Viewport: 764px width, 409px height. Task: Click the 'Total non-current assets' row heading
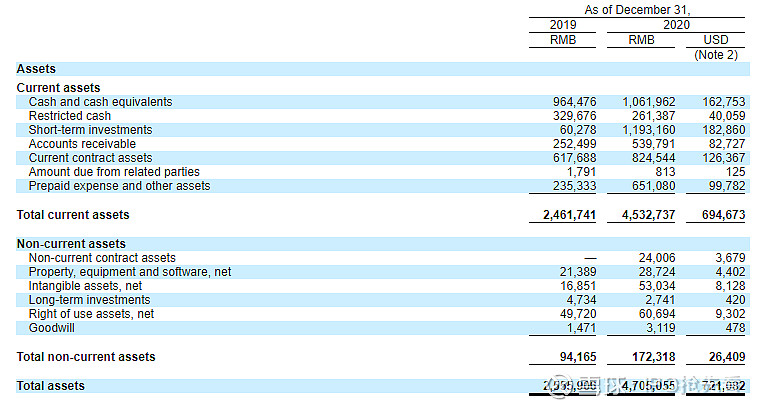pyautogui.click(x=86, y=357)
